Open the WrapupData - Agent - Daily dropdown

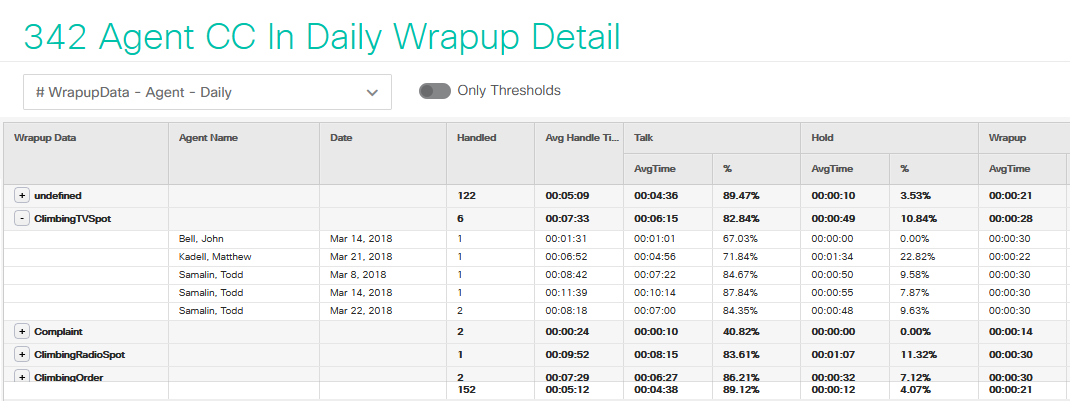[207, 92]
